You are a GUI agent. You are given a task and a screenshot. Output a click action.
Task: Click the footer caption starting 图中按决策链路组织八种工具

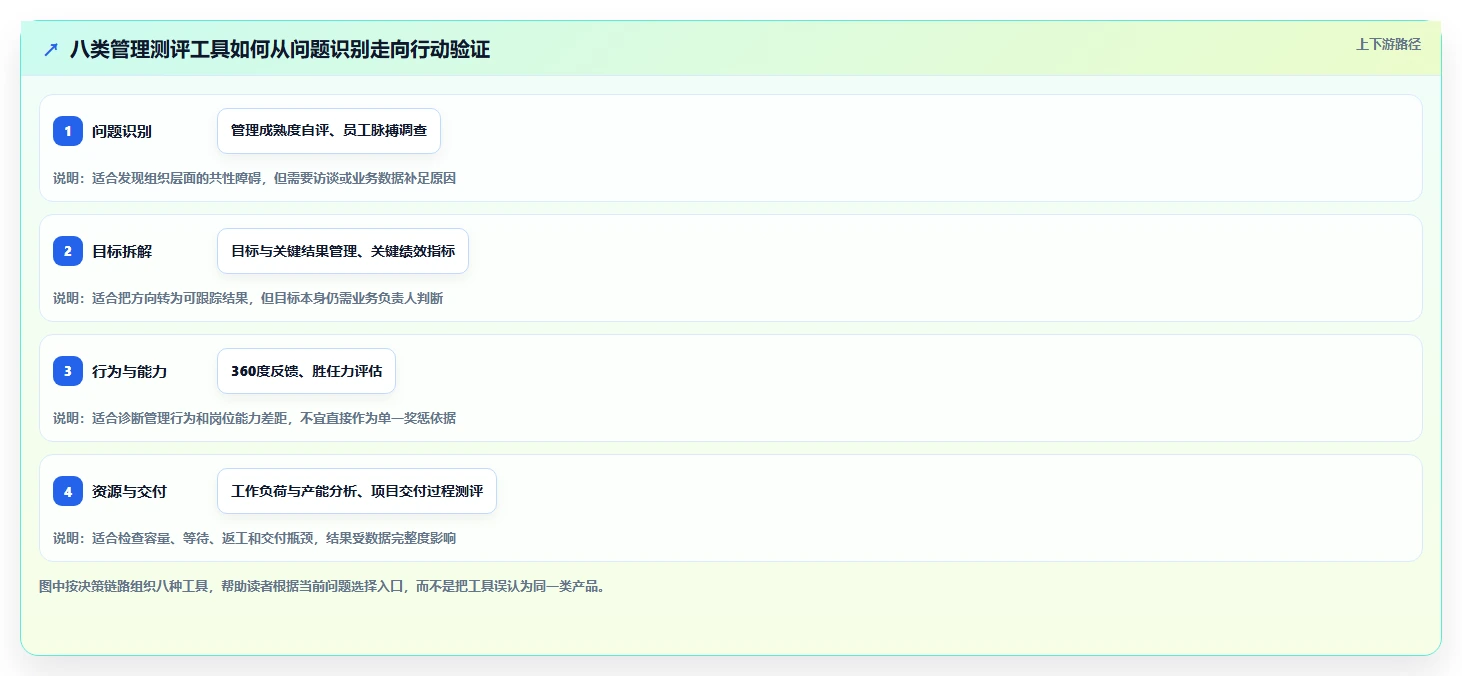point(322,586)
